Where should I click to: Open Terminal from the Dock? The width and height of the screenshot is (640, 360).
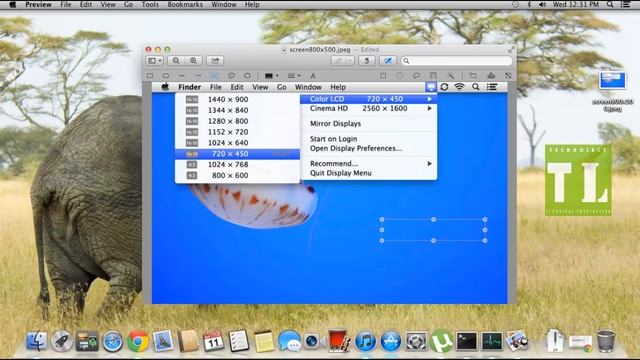pyautogui.click(x=467, y=341)
